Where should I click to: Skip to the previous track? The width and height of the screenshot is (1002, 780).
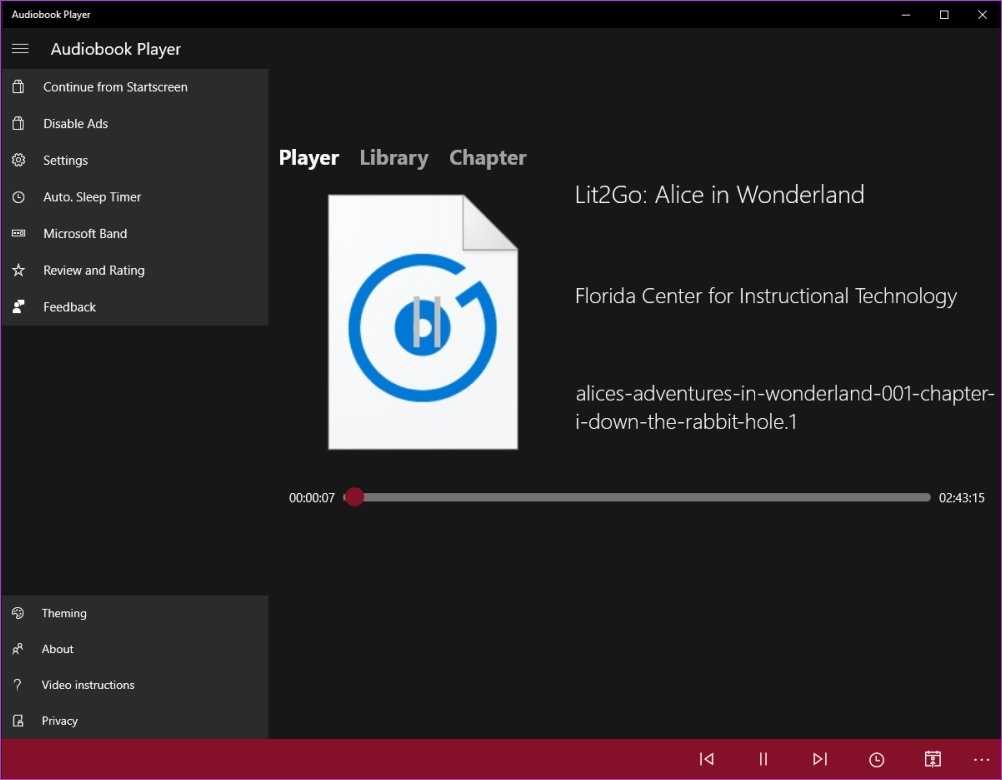(x=707, y=759)
